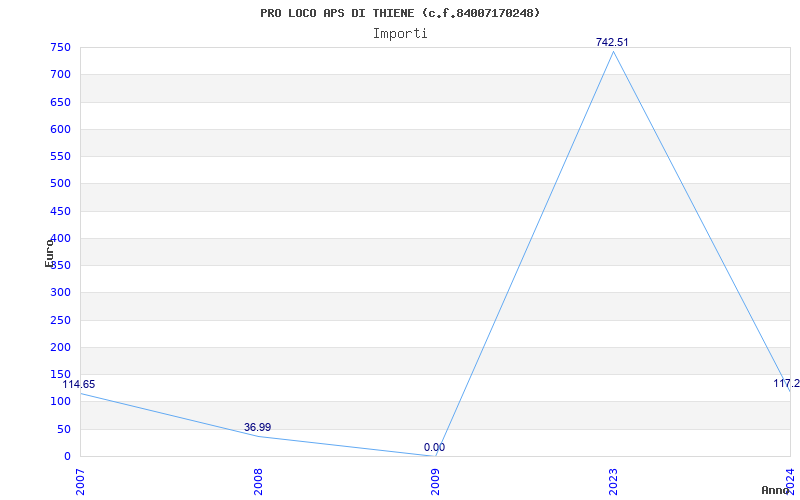The height and width of the screenshot is (500, 800).
Task: Click the 2024 x-axis label
Action: point(791,482)
